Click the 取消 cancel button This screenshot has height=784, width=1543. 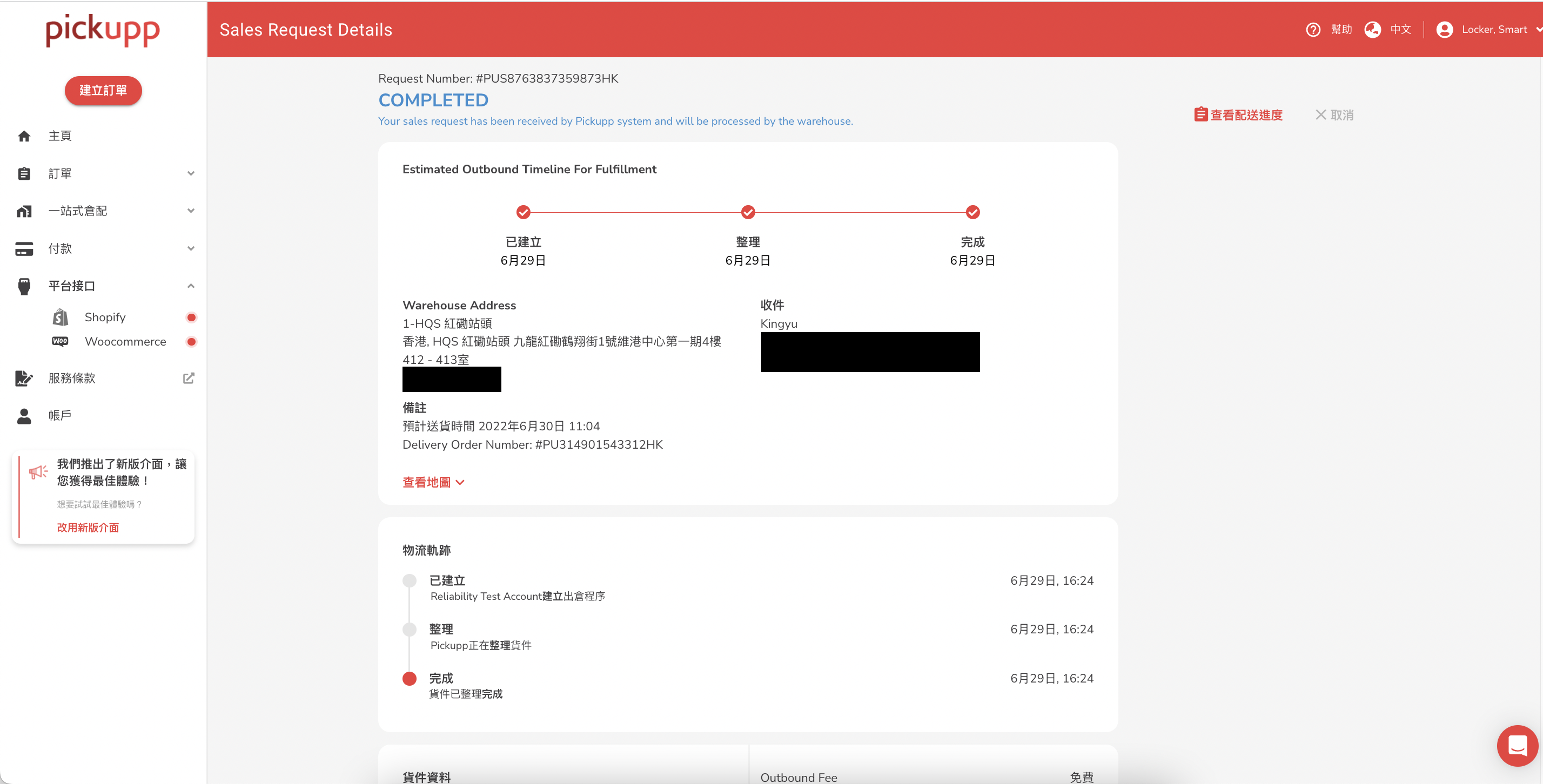click(1341, 115)
